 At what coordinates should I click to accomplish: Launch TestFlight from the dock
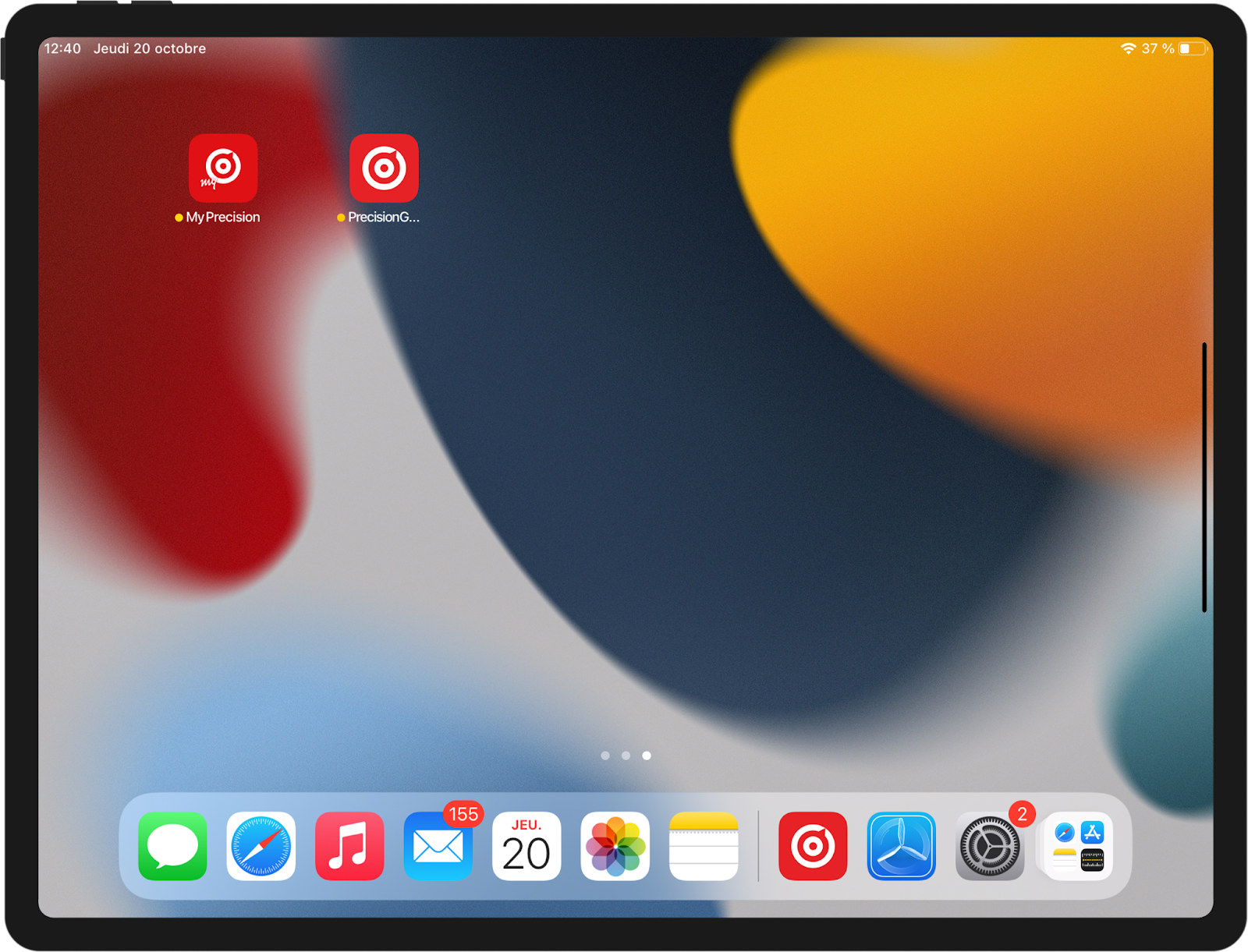coord(902,846)
